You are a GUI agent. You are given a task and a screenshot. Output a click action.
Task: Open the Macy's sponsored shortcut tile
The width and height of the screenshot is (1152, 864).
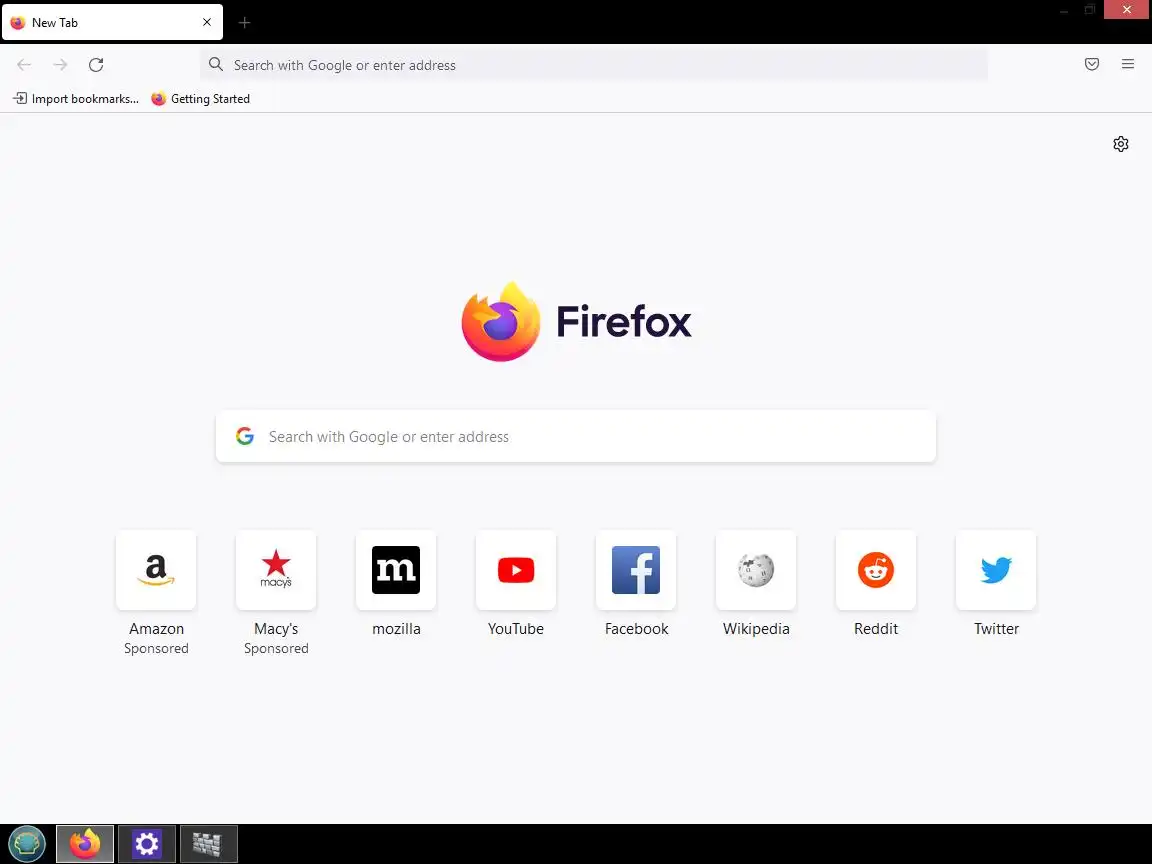tap(276, 570)
